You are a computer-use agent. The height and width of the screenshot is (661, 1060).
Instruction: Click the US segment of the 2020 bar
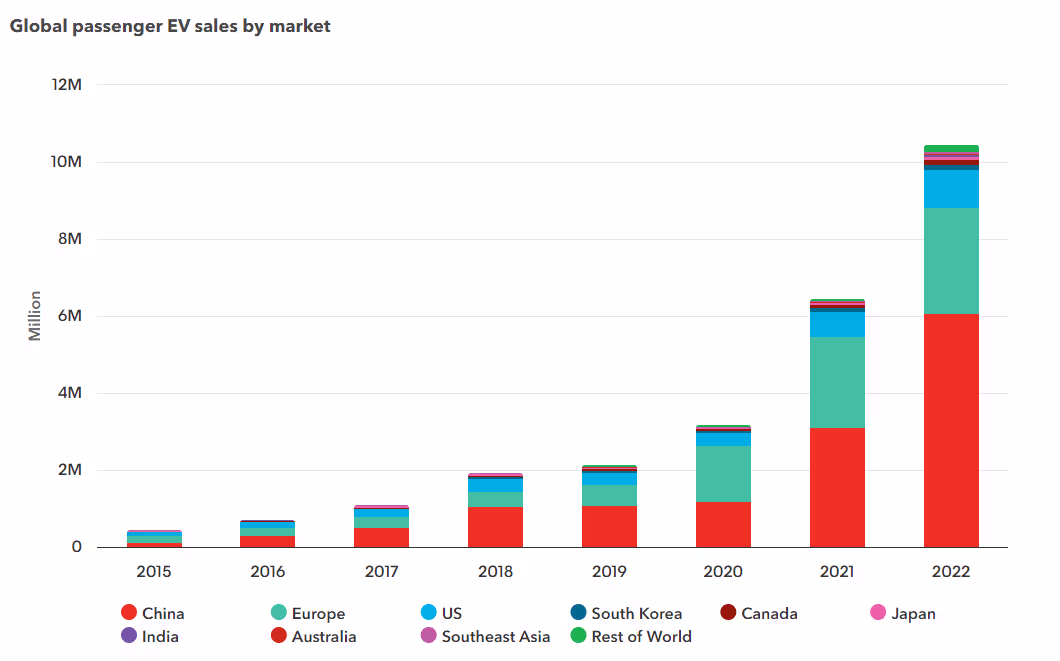click(x=723, y=439)
